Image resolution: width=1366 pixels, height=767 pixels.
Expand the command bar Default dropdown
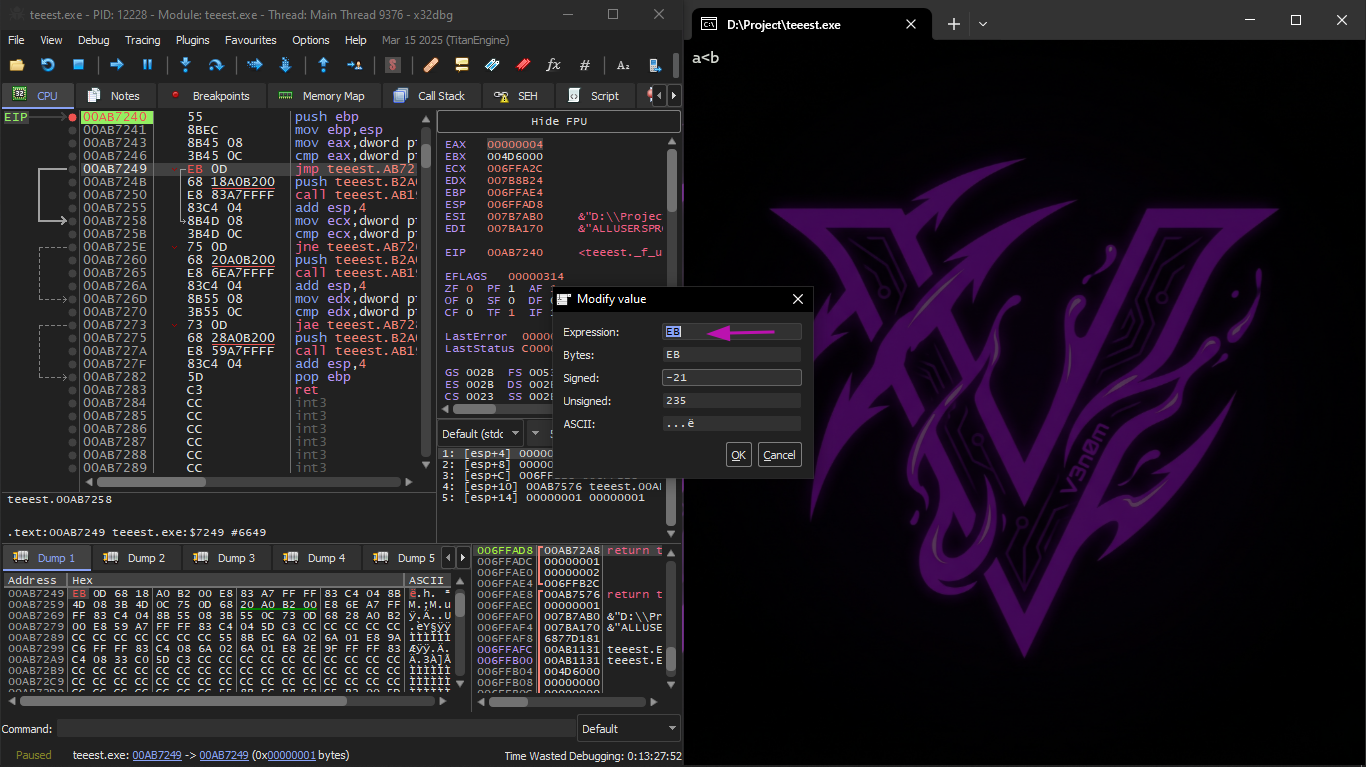click(x=628, y=729)
